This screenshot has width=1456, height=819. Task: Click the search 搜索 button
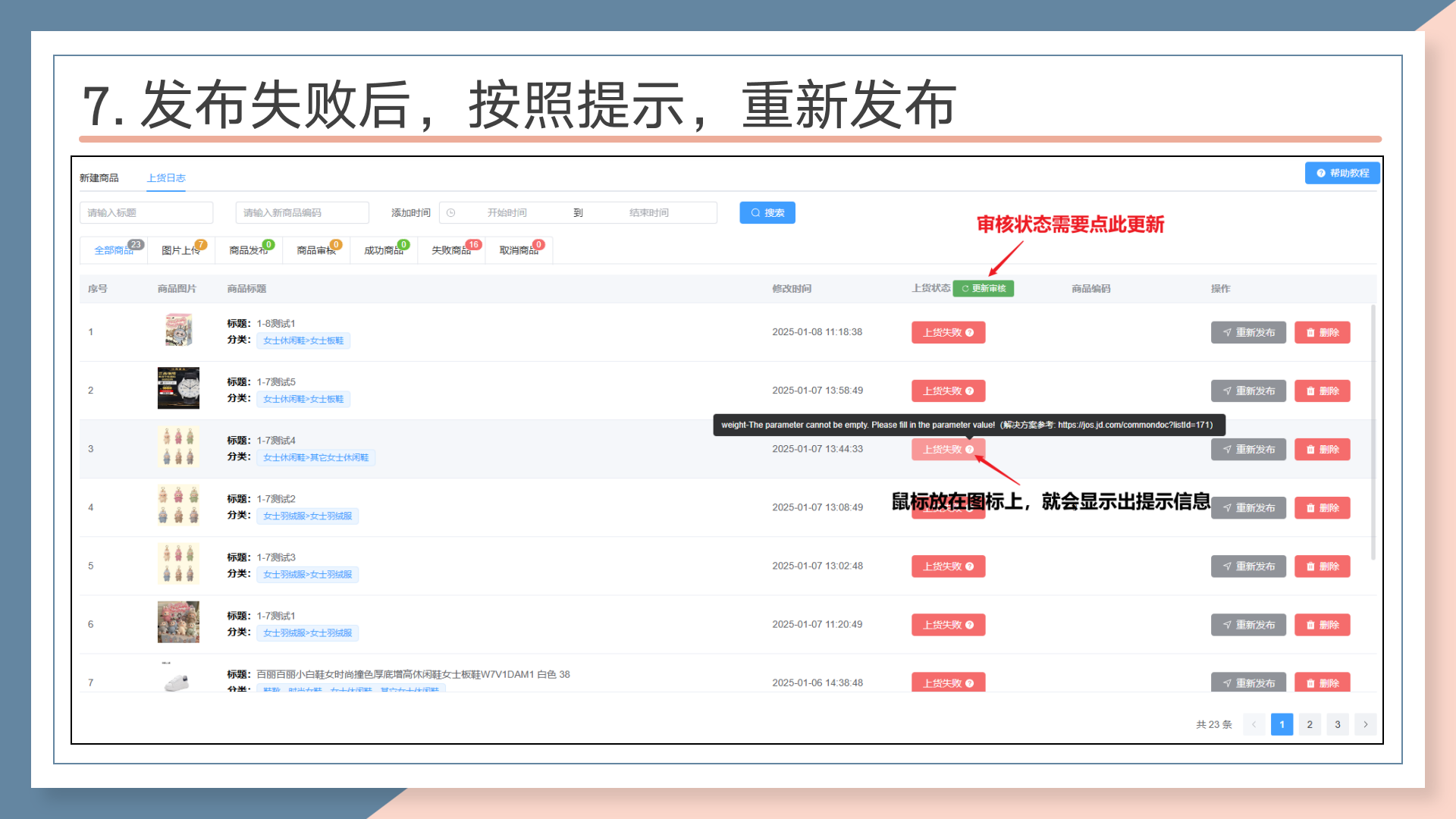pos(767,213)
